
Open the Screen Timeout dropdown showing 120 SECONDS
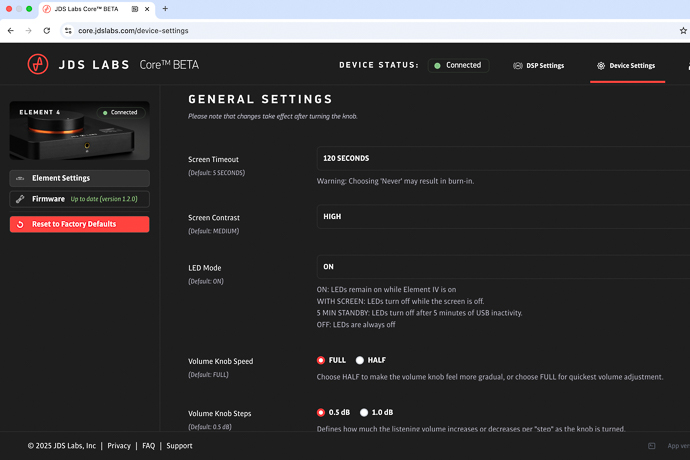point(503,158)
